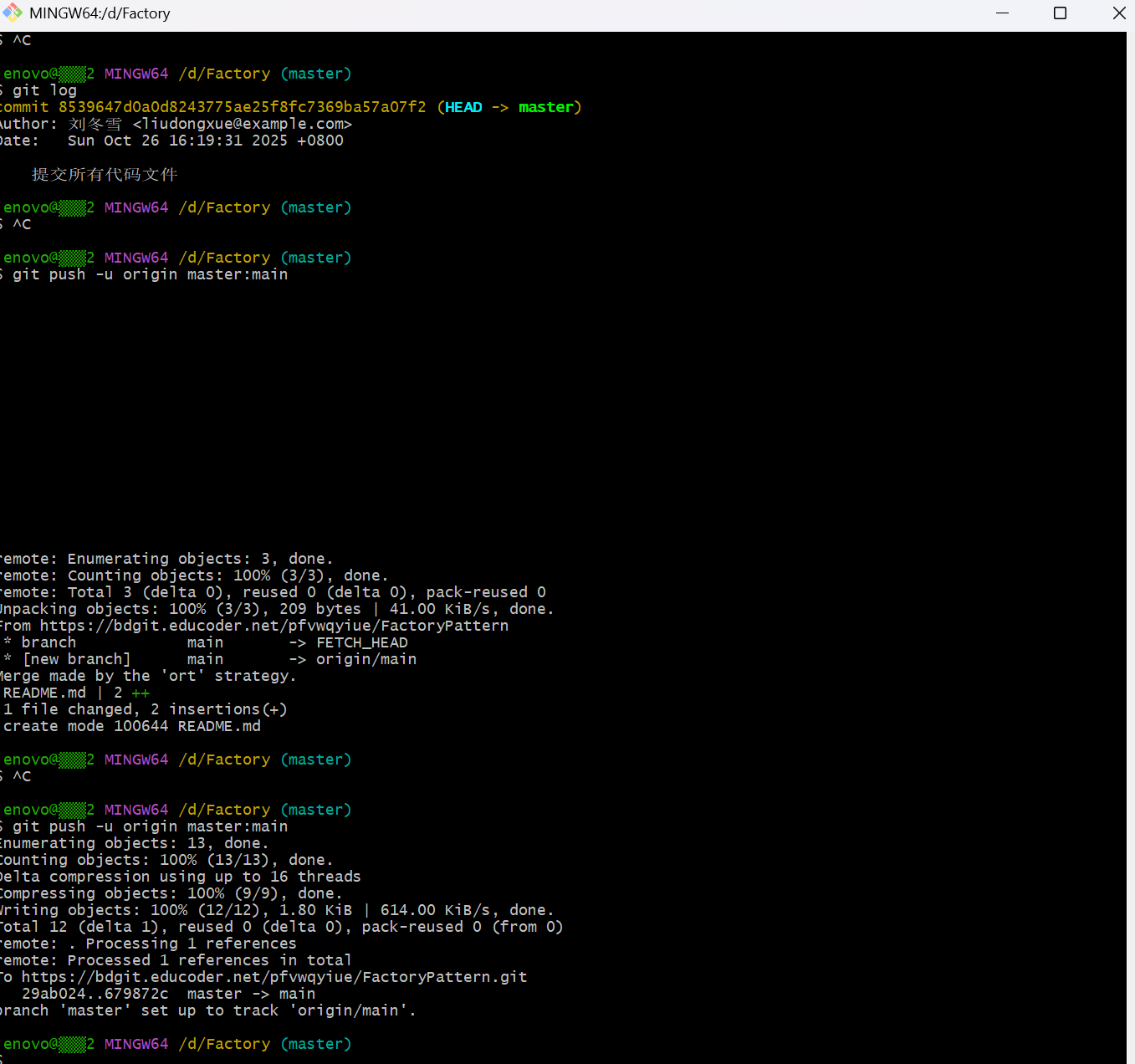
Task: Click README.md in the create mode line
Action: [x=219, y=726]
